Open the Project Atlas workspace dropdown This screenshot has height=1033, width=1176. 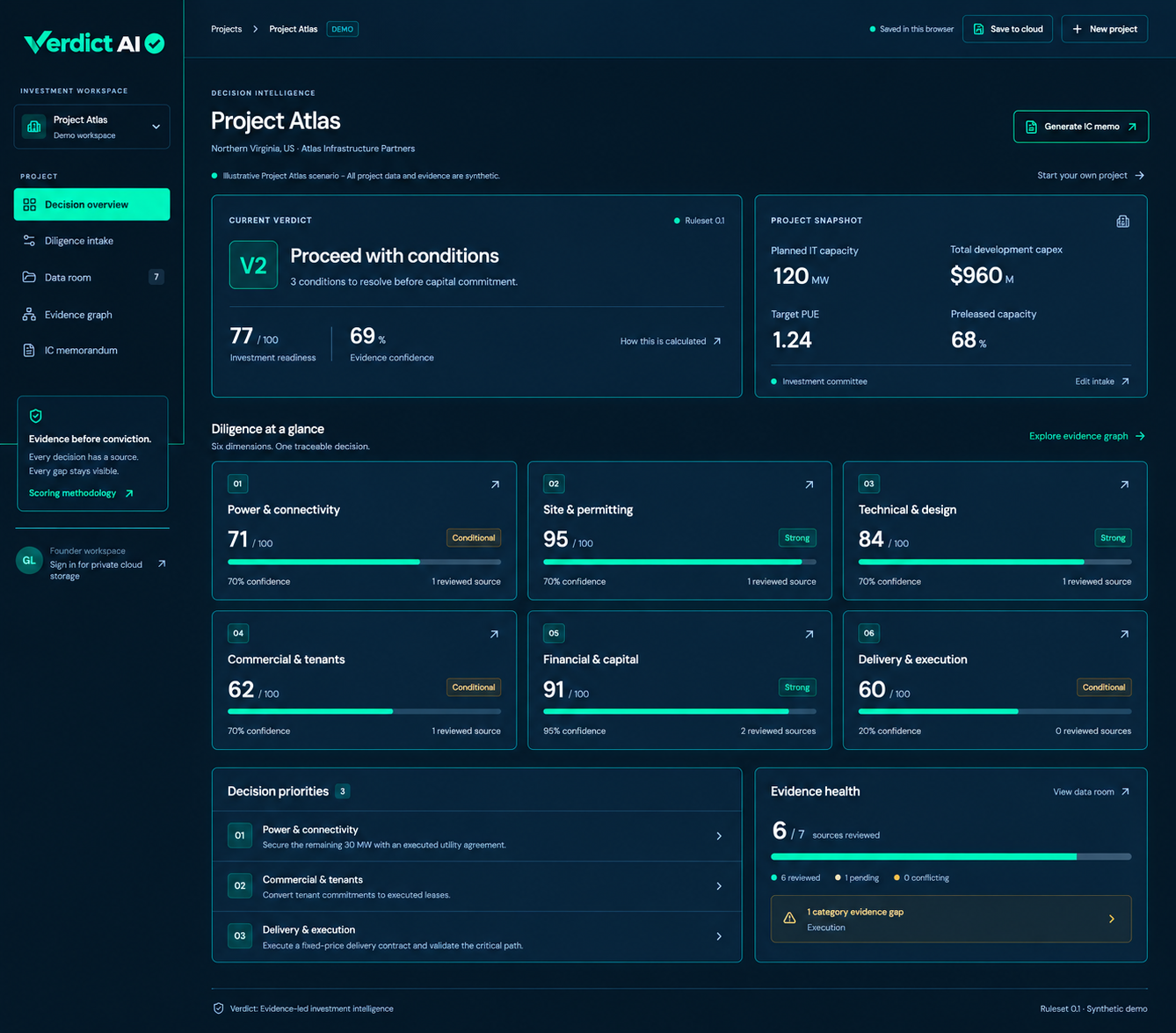coord(91,127)
